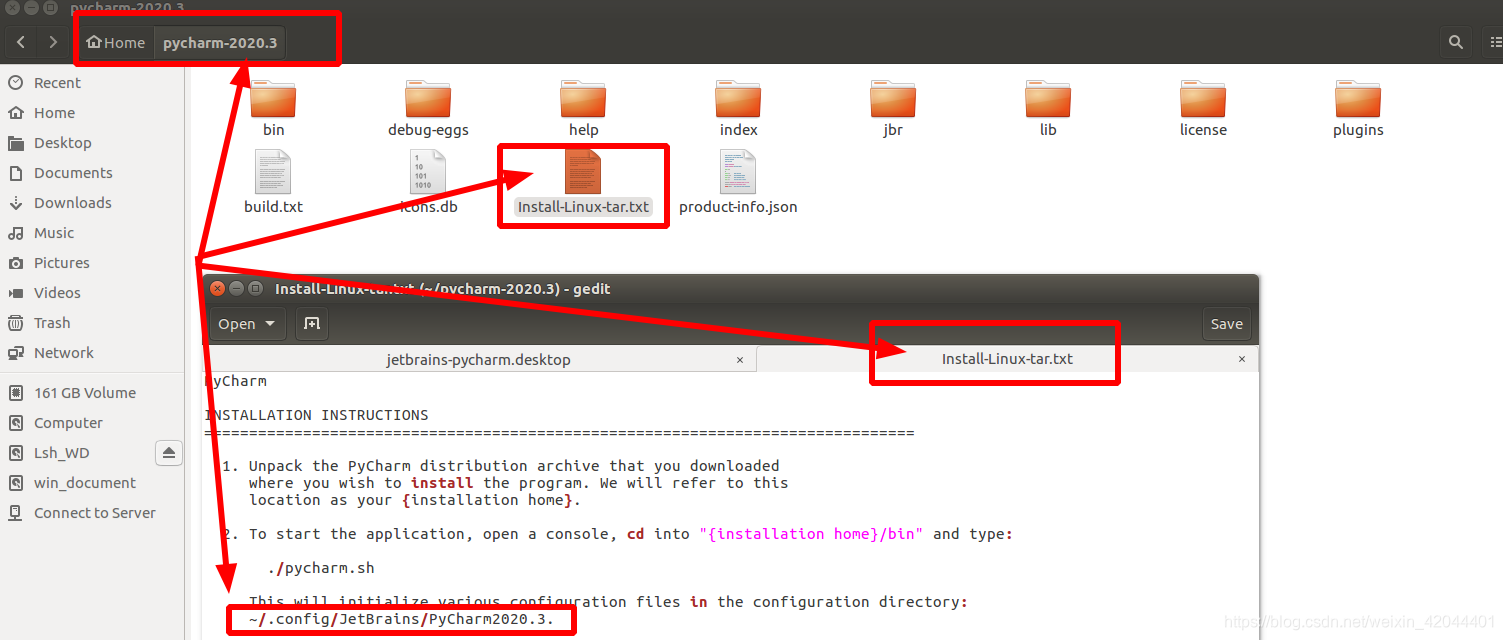Open the debug-eggs folder
This screenshot has width=1503, height=640.
(428, 100)
